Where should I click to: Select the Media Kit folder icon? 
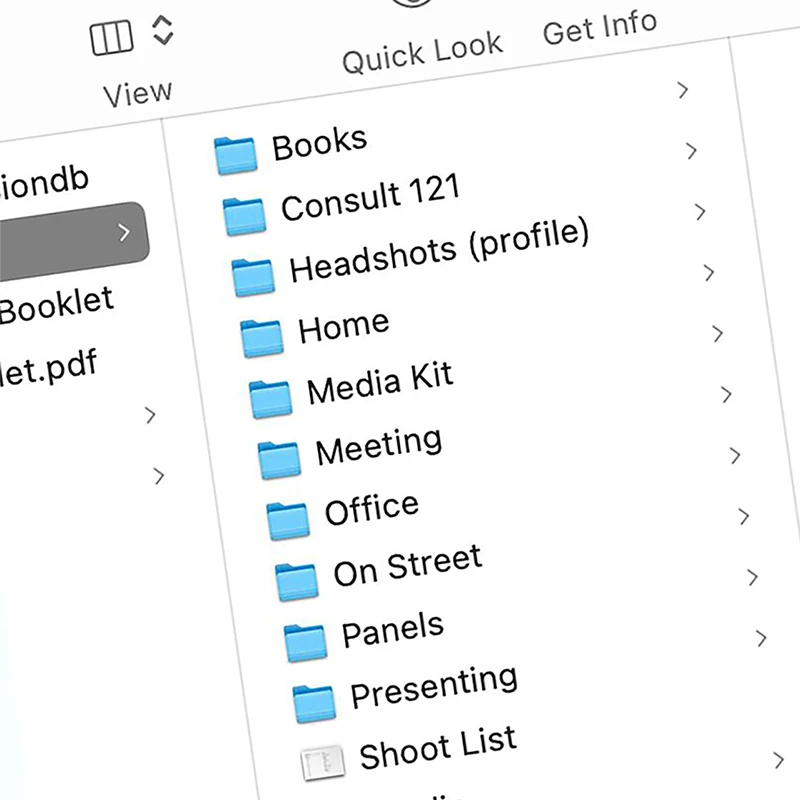point(268,396)
